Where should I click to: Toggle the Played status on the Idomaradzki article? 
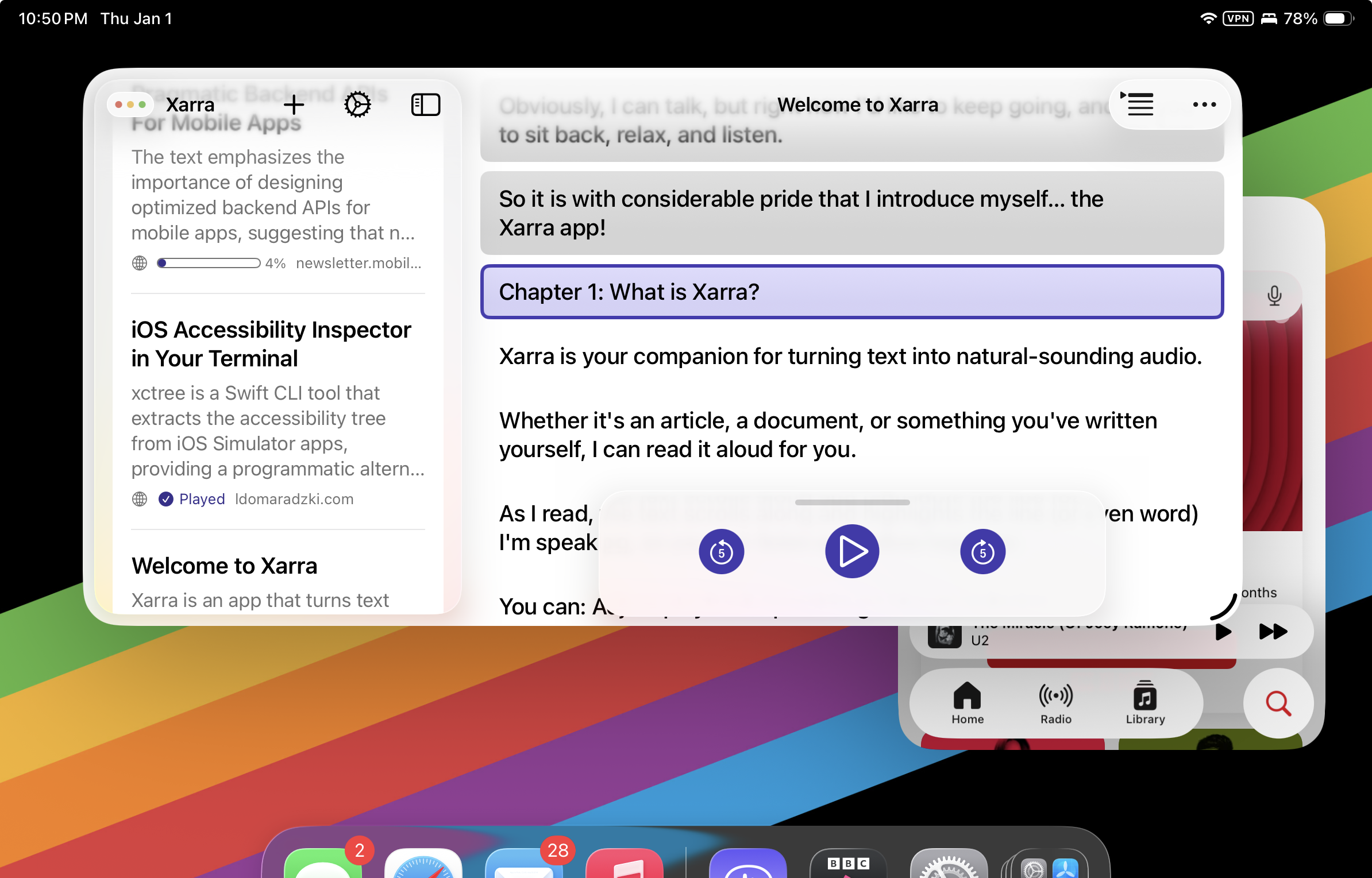click(166, 498)
